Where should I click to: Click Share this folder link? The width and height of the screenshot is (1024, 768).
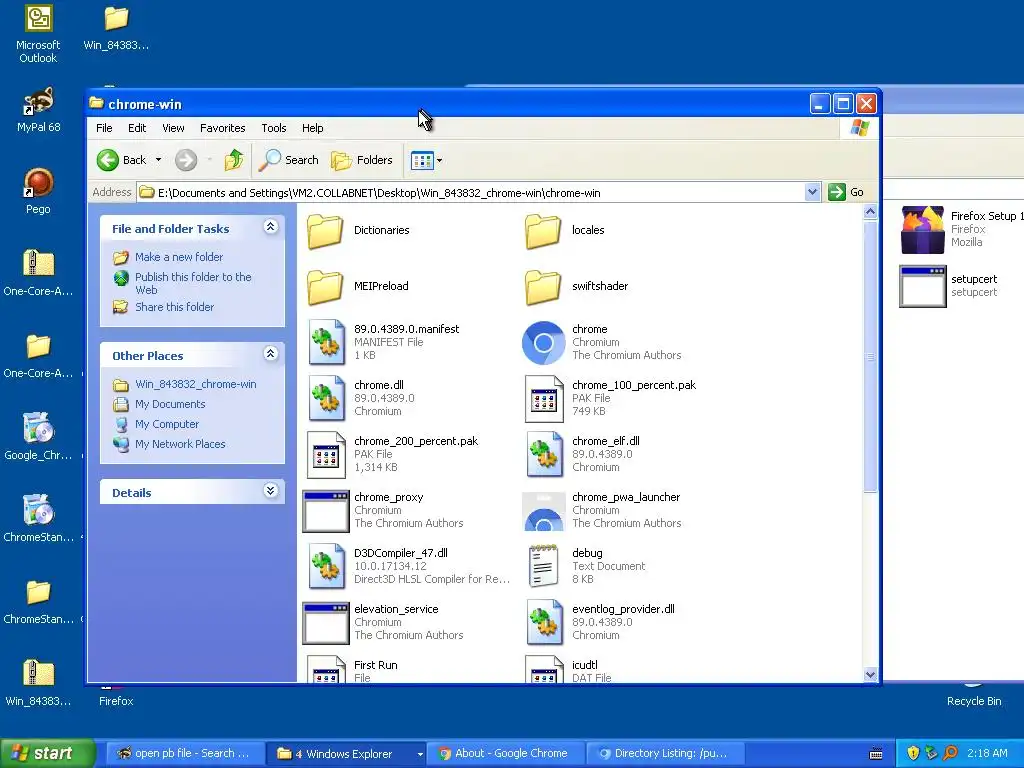click(174, 307)
